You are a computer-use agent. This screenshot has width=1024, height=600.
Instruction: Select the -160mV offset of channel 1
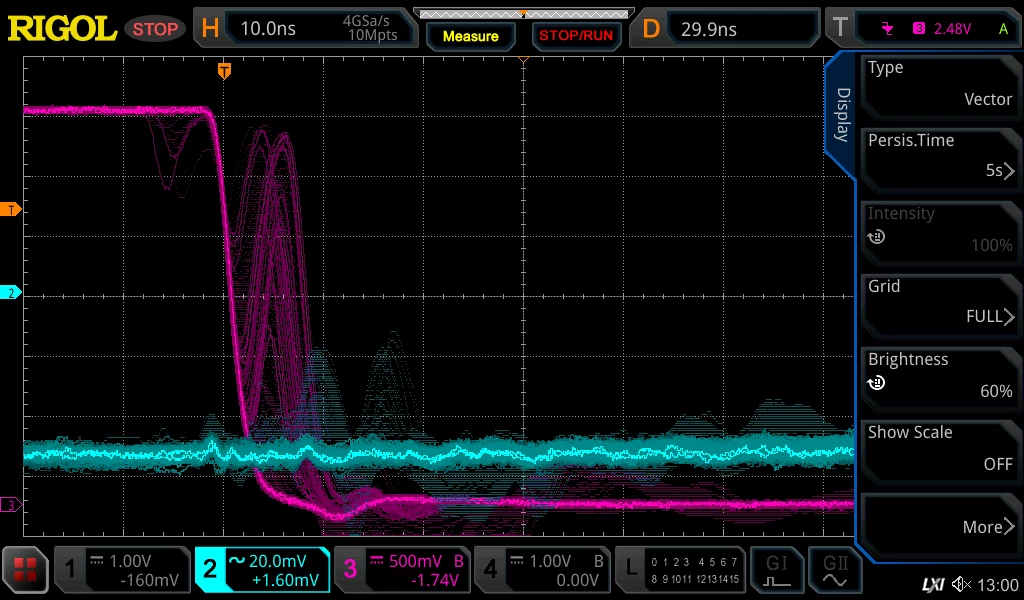[x=150, y=580]
